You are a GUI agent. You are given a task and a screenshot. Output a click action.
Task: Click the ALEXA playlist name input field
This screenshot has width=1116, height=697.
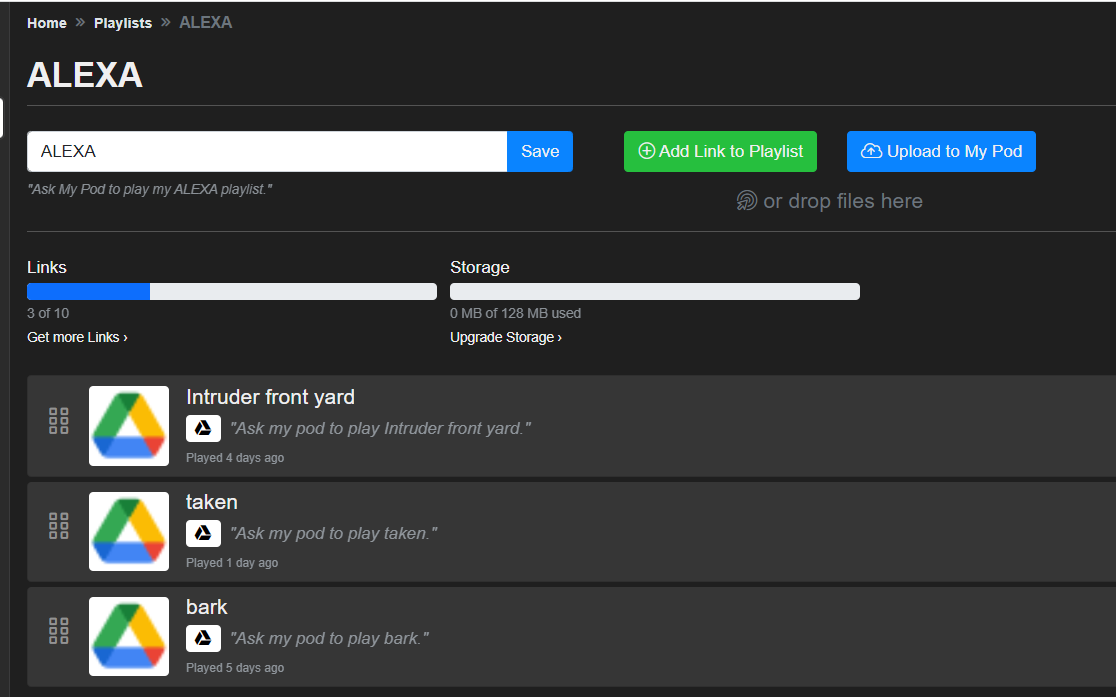[267, 151]
